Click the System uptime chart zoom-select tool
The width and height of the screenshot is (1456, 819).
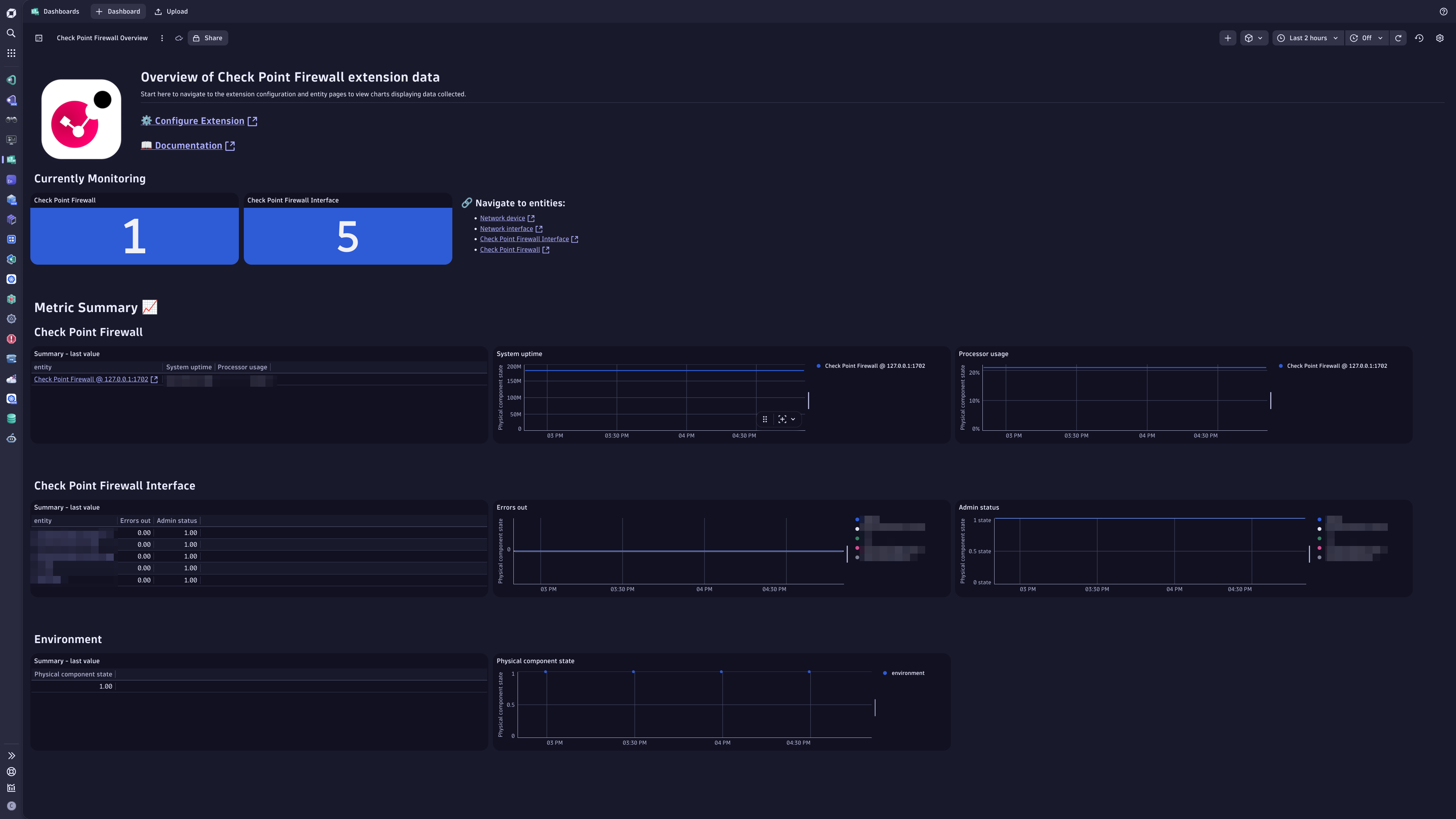click(x=782, y=419)
